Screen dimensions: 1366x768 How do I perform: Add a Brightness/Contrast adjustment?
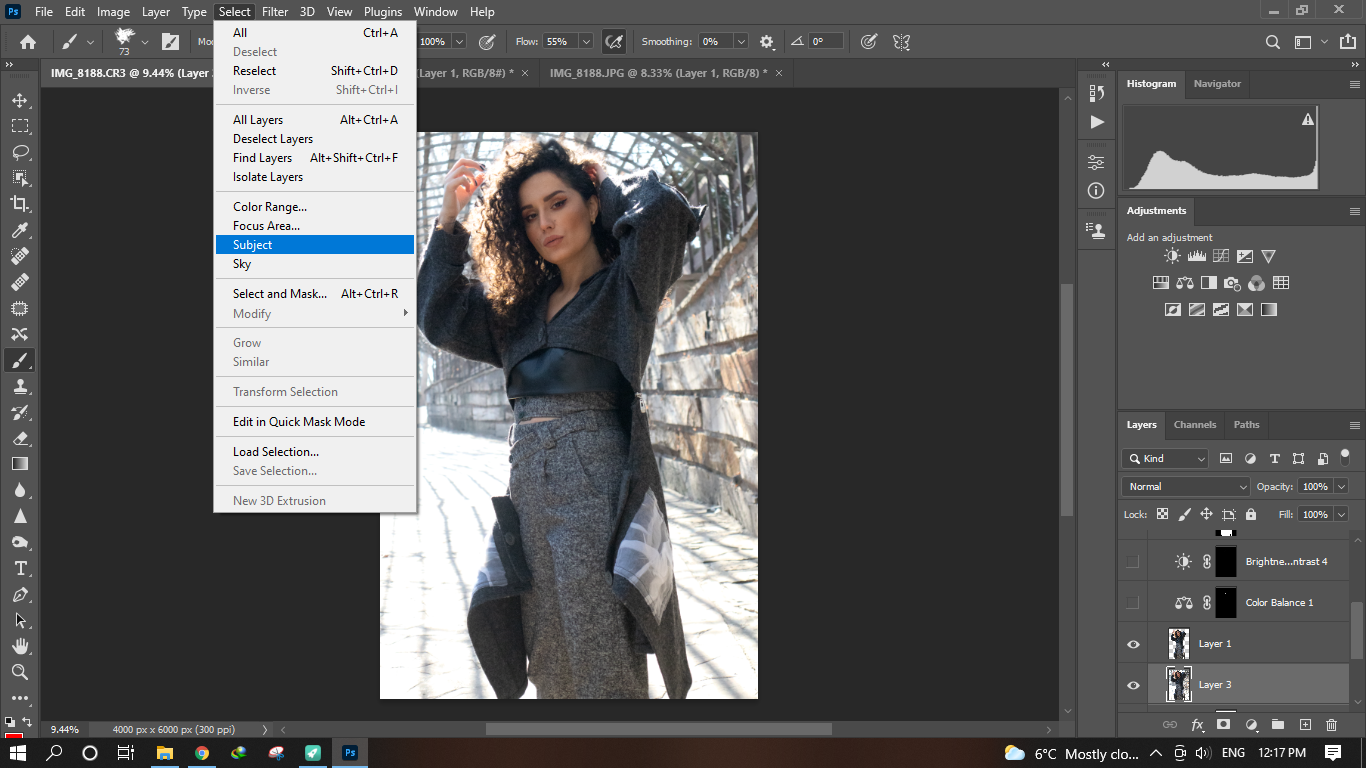coord(1172,256)
